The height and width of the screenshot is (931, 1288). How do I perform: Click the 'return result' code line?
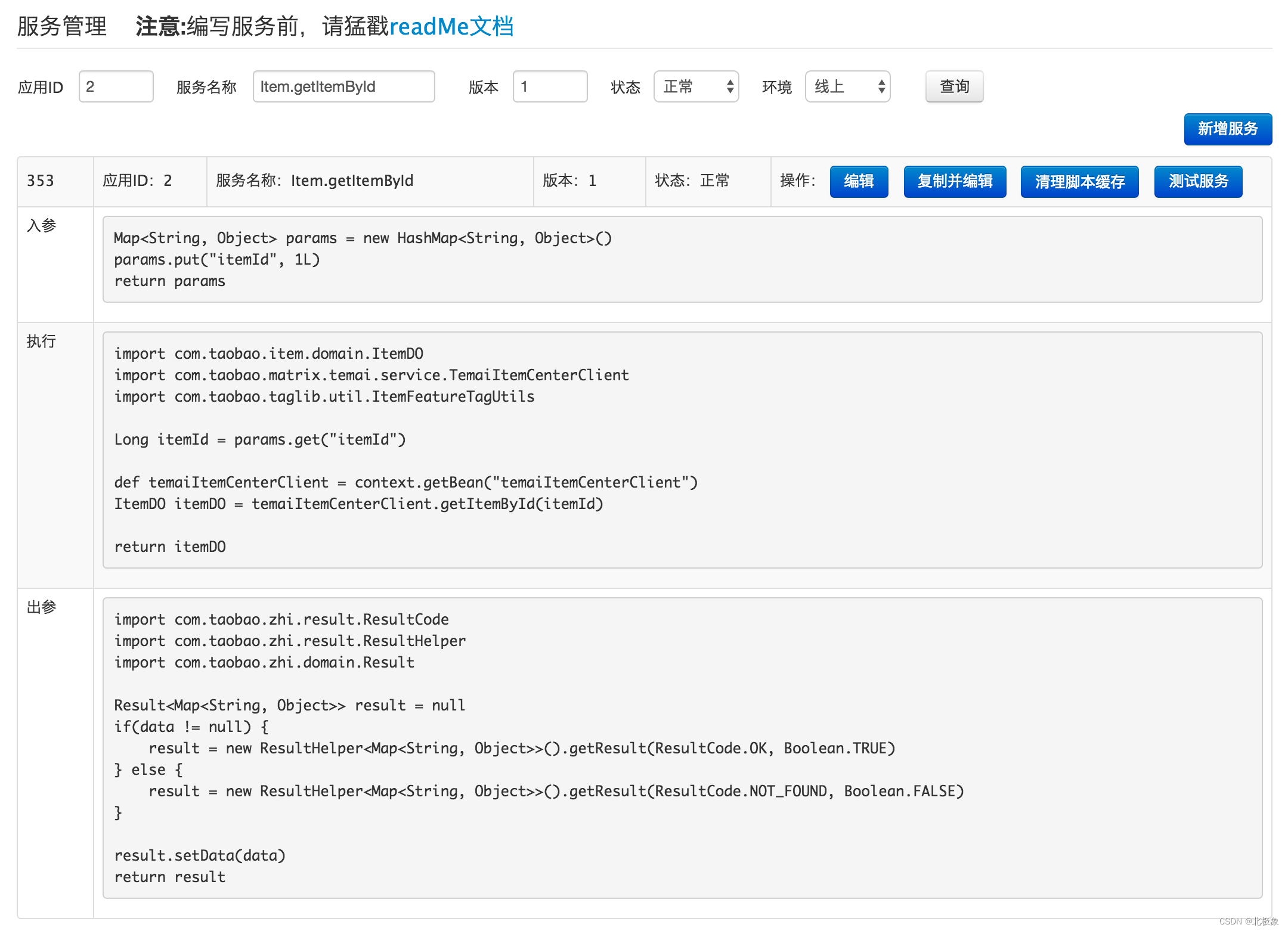pos(170,877)
